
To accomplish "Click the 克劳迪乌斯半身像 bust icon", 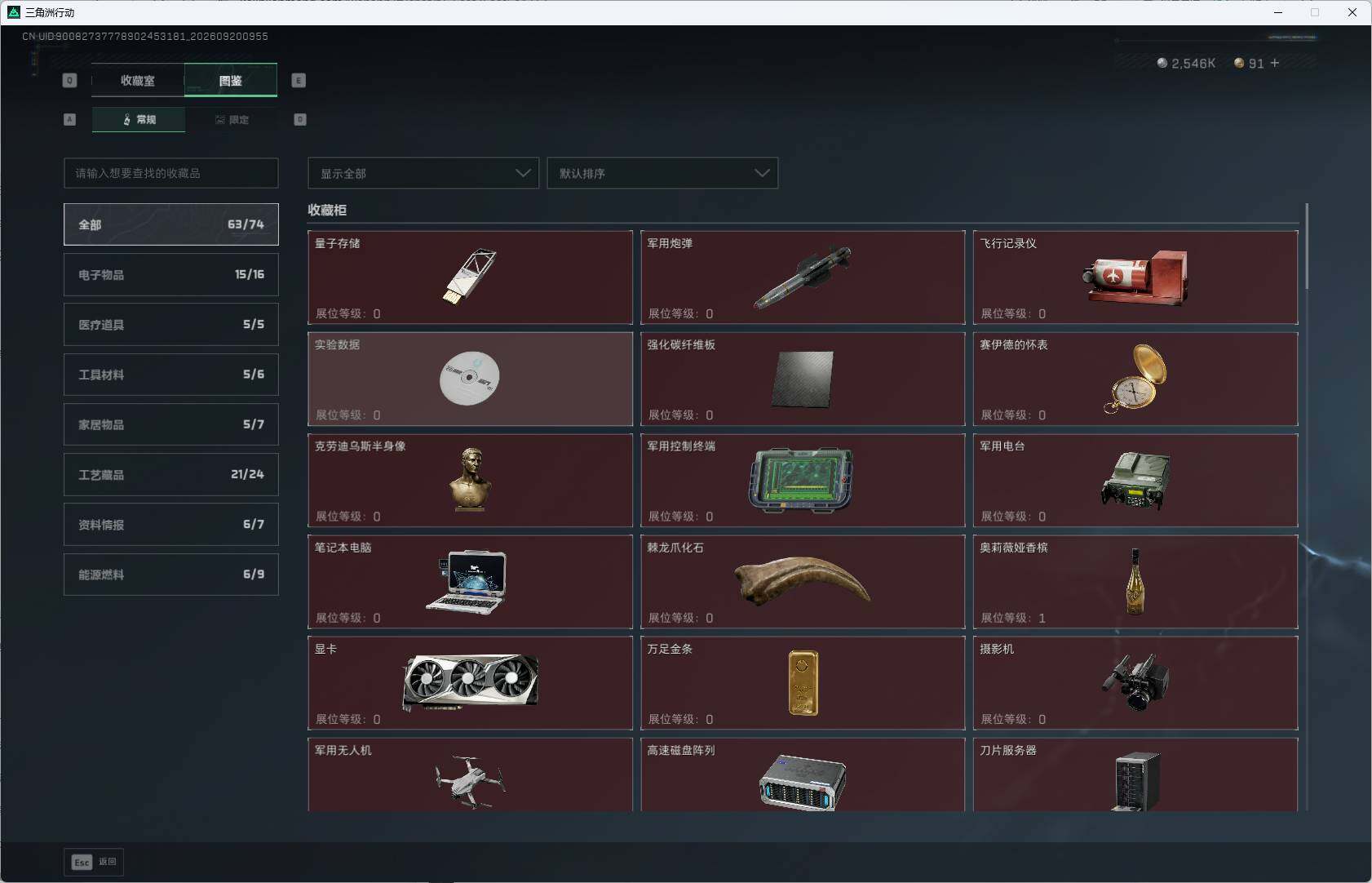I will tap(470, 479).
